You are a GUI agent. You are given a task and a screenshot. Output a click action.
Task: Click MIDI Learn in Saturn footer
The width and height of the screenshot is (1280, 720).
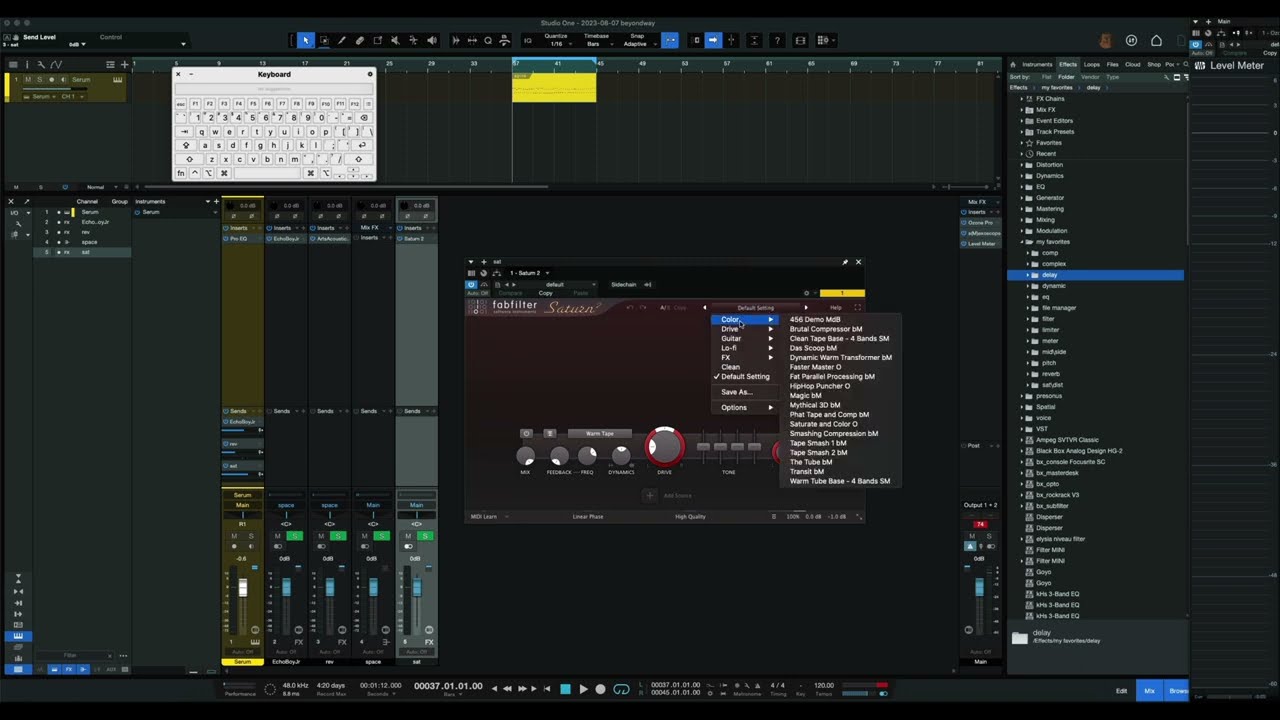tap(484, 517)
